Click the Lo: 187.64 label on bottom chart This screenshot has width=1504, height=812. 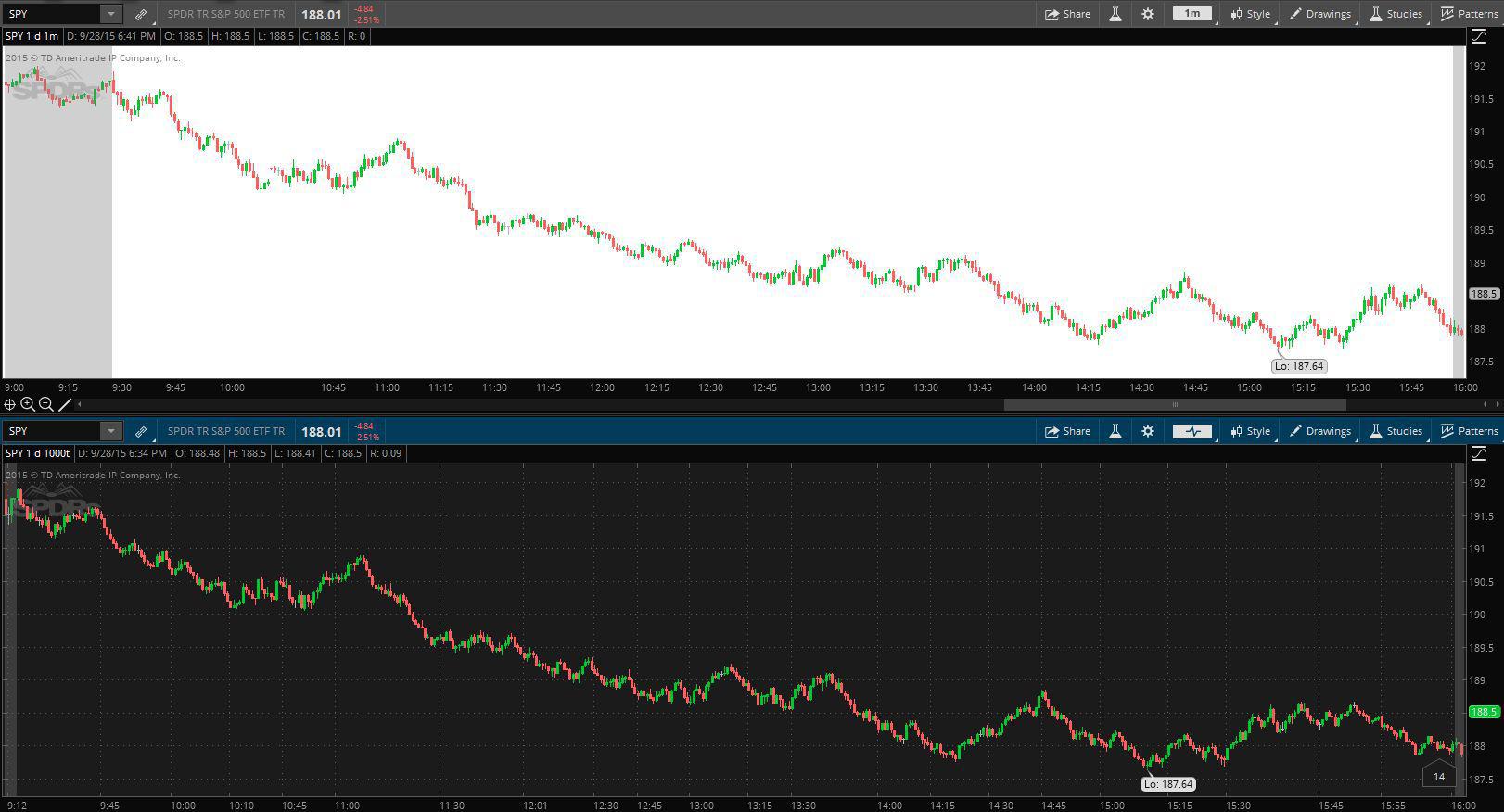coord(1168,784)
